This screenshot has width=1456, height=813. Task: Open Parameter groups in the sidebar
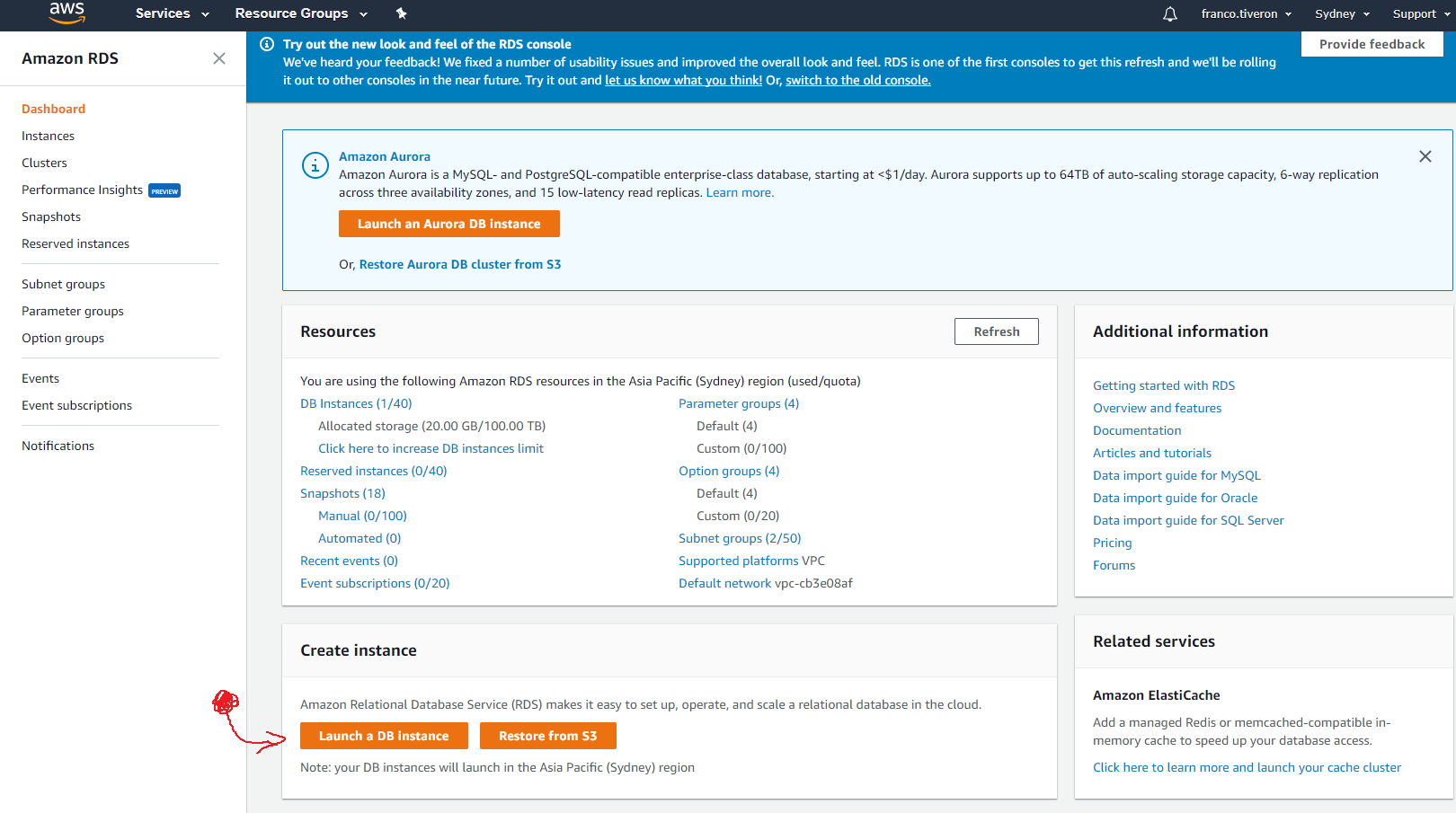click(73, 311)
